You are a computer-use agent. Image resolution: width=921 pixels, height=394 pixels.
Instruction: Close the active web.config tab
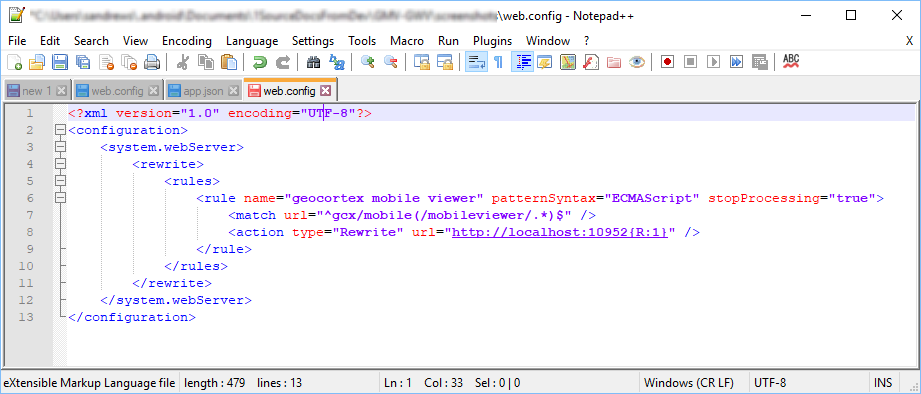coord(325,91)
